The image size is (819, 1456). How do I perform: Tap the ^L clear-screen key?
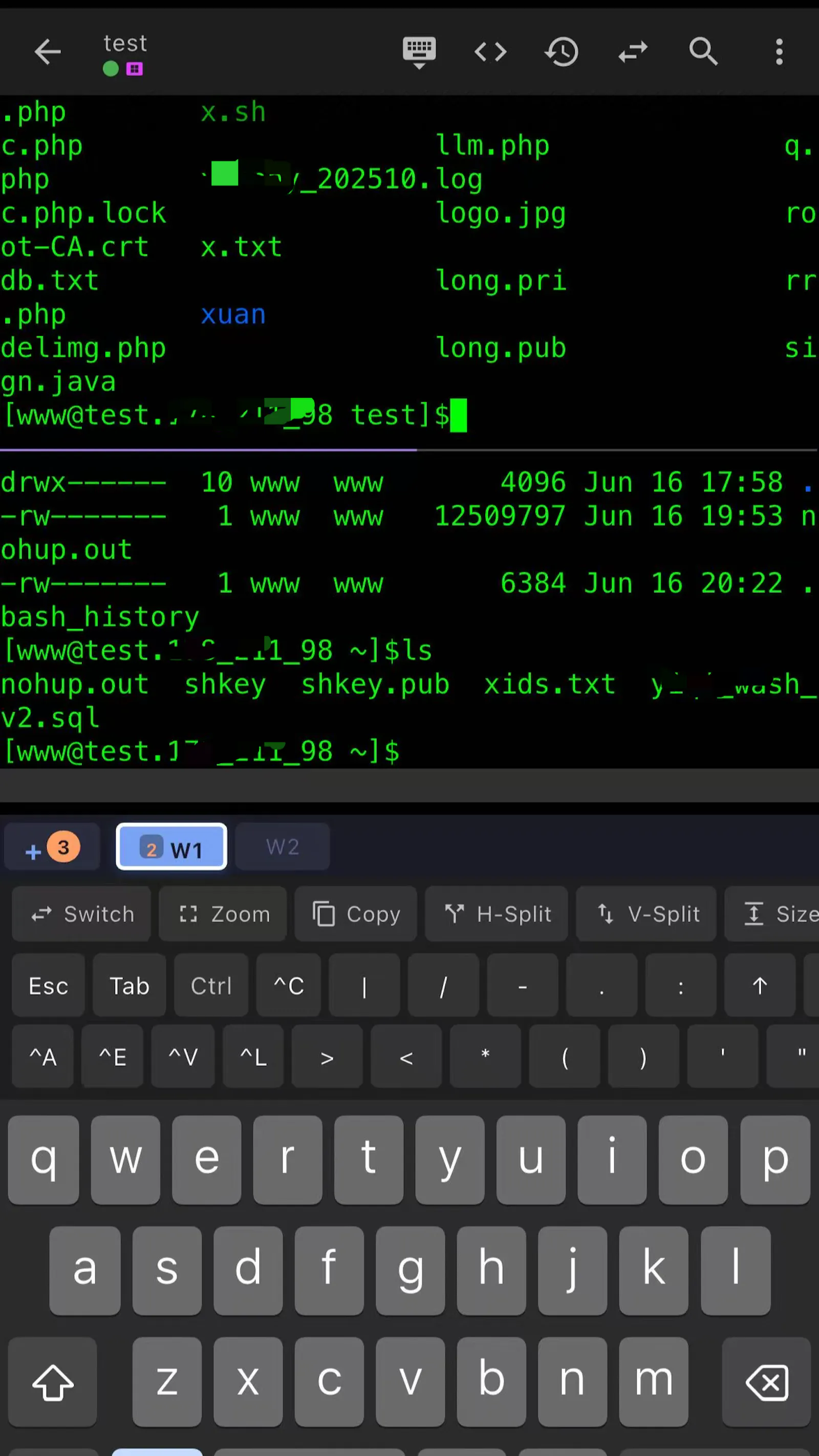[x=253, y=1056]
